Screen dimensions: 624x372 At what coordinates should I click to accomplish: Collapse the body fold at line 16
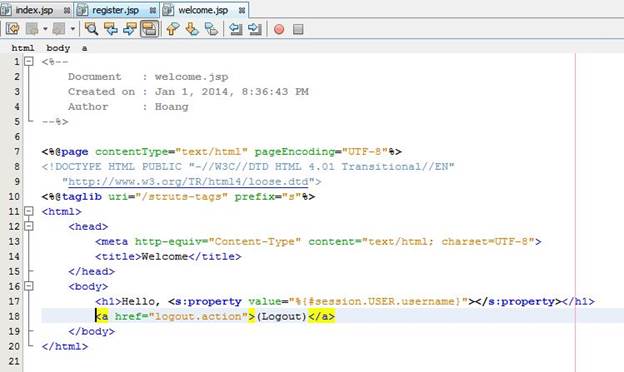tap(29, 286)
